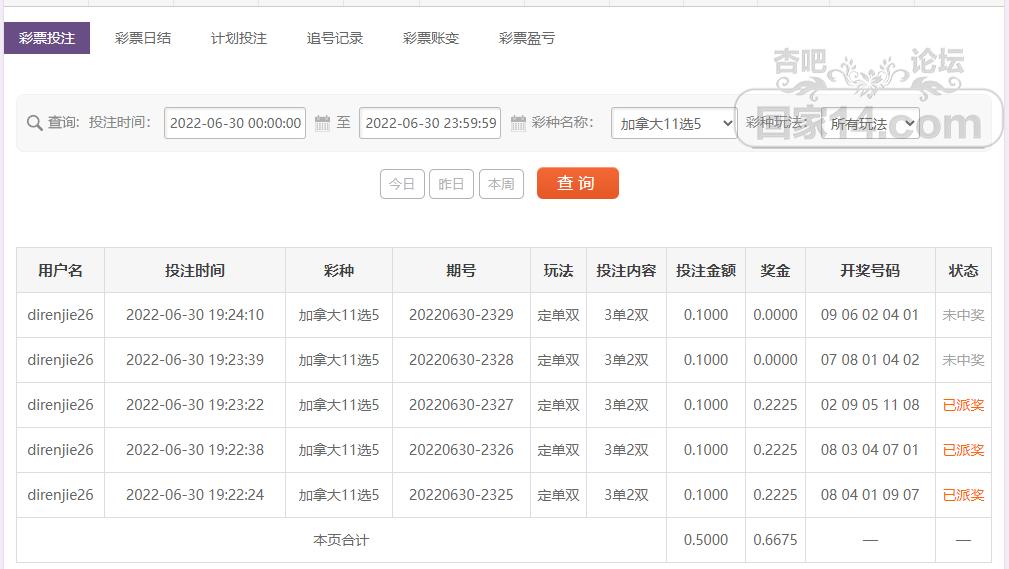Open 追号记录 tab
1009x569 pixels.
pos(335,38)
